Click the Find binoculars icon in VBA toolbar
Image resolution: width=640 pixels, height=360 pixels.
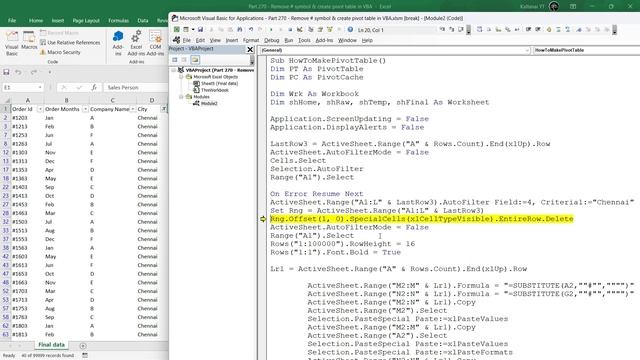pos(240,30)
